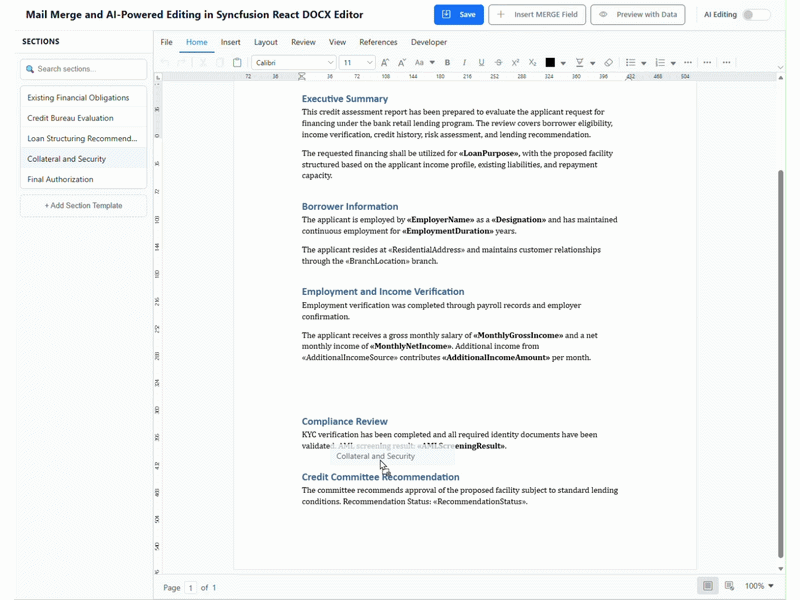Click the bullet list icon
The width and height of the screenshot is (800, 600).
(631, 63)
